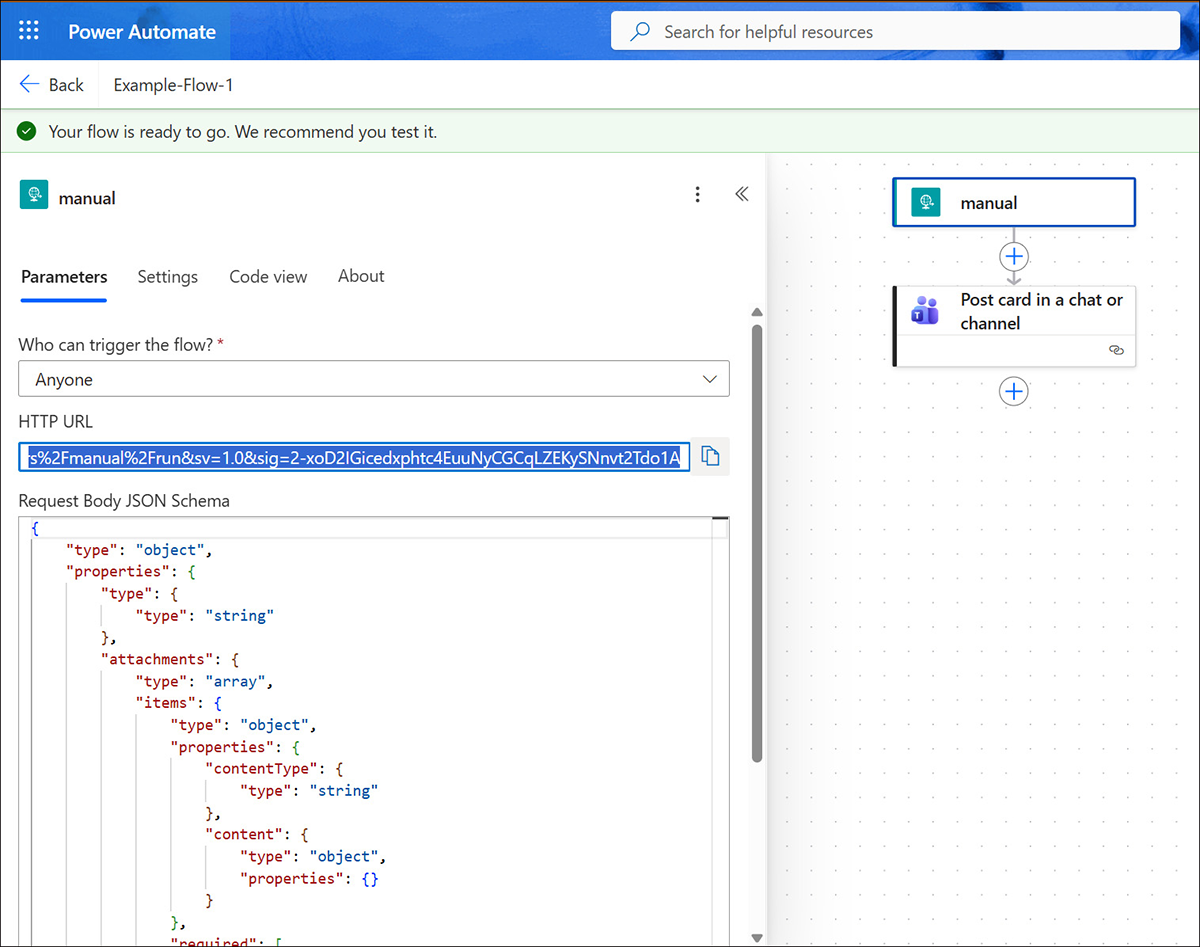The image size is (1200, 947).
Task: Click the scroll-up arrow on the schema editor
Action: [757, 312]
